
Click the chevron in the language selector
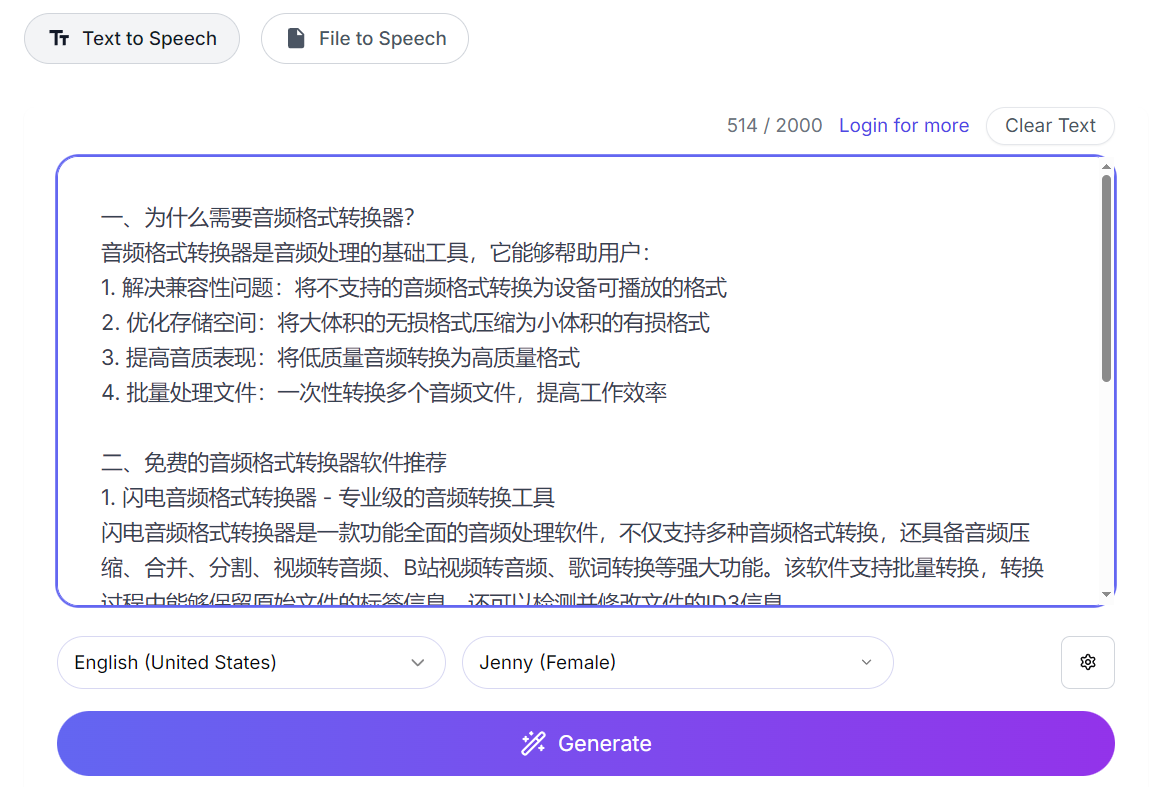(x=418, y=662)
